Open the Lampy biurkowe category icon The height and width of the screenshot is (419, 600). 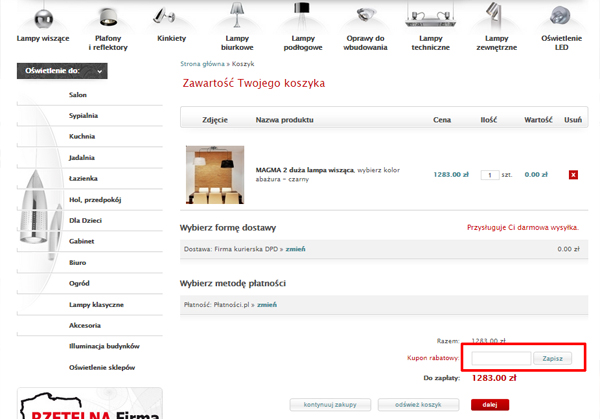click(237, 15)
